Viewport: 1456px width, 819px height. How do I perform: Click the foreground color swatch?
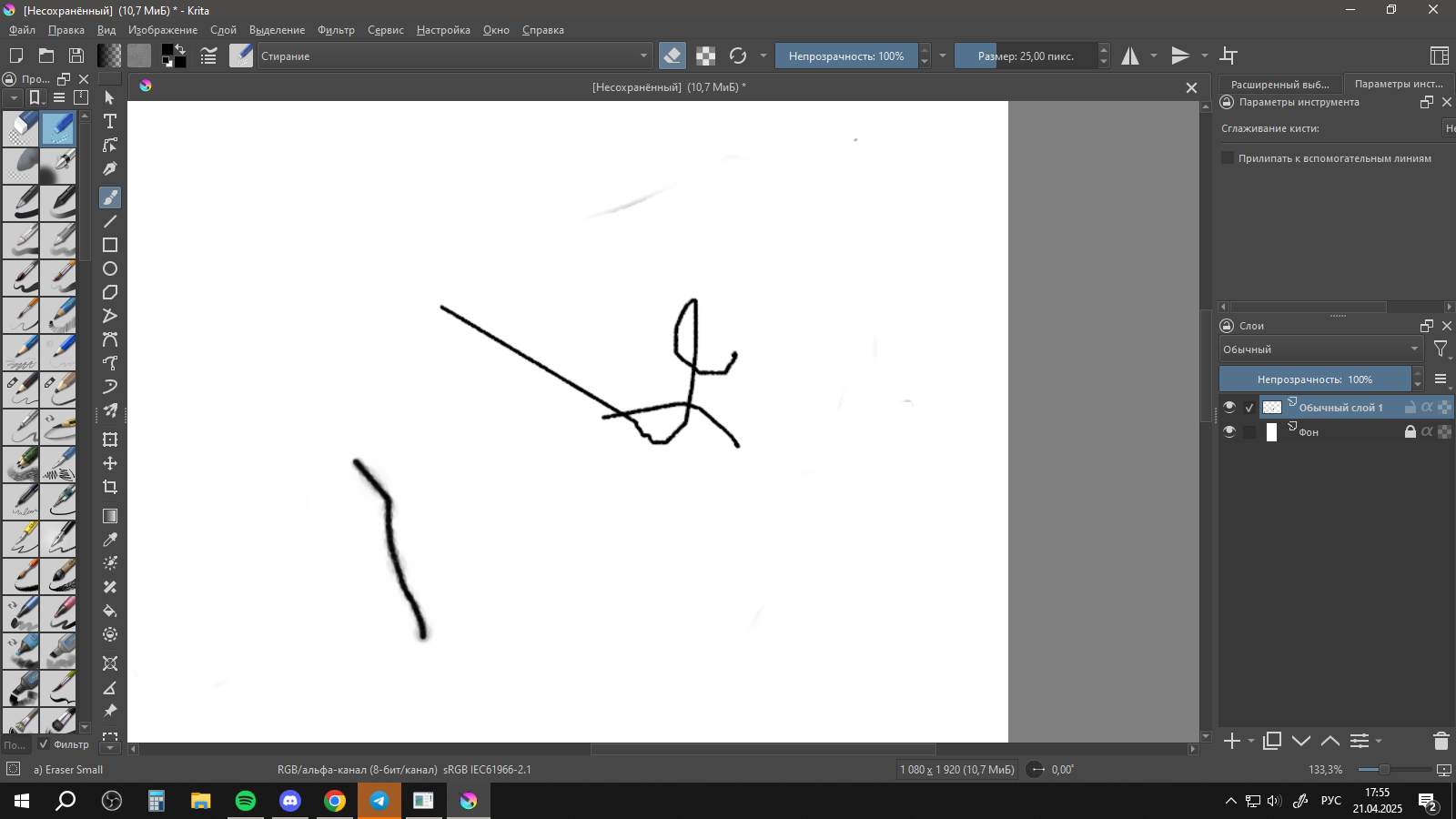(x=168, y=51)
